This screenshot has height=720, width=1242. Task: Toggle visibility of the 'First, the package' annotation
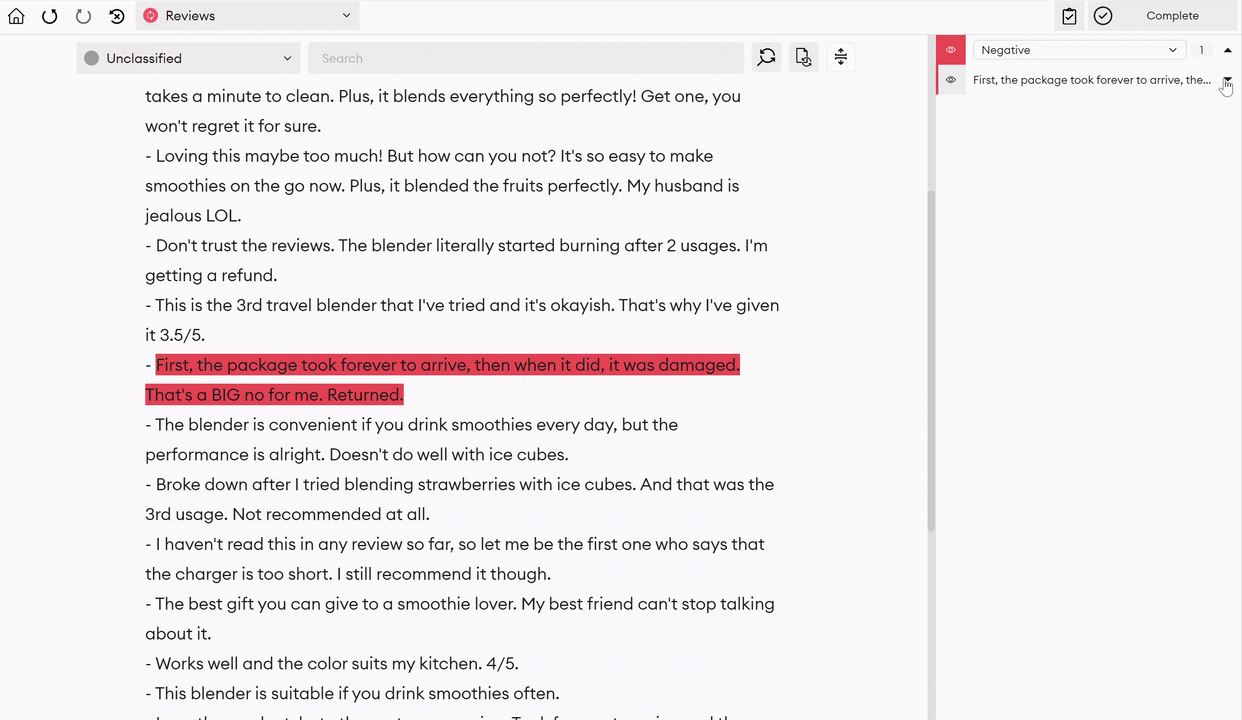click(951, 80)
